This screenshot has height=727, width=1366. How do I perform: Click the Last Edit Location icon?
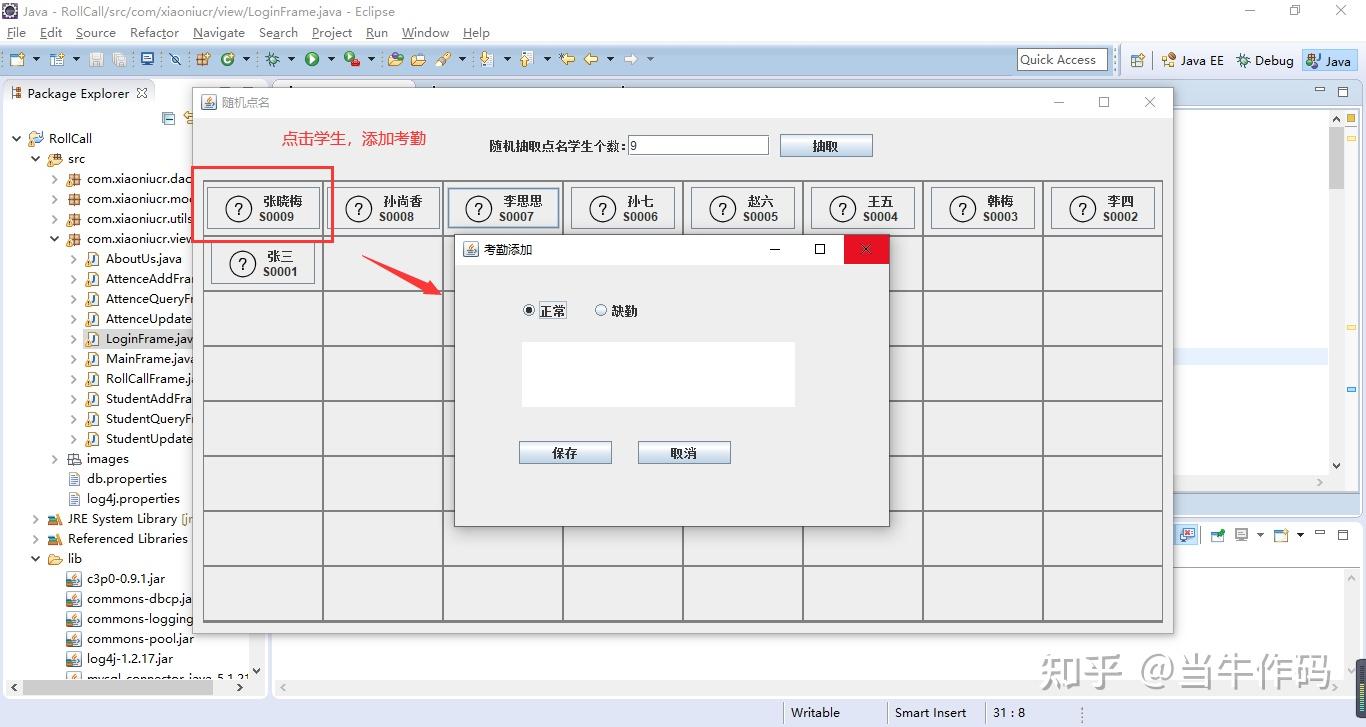click(x=567, y=60)
